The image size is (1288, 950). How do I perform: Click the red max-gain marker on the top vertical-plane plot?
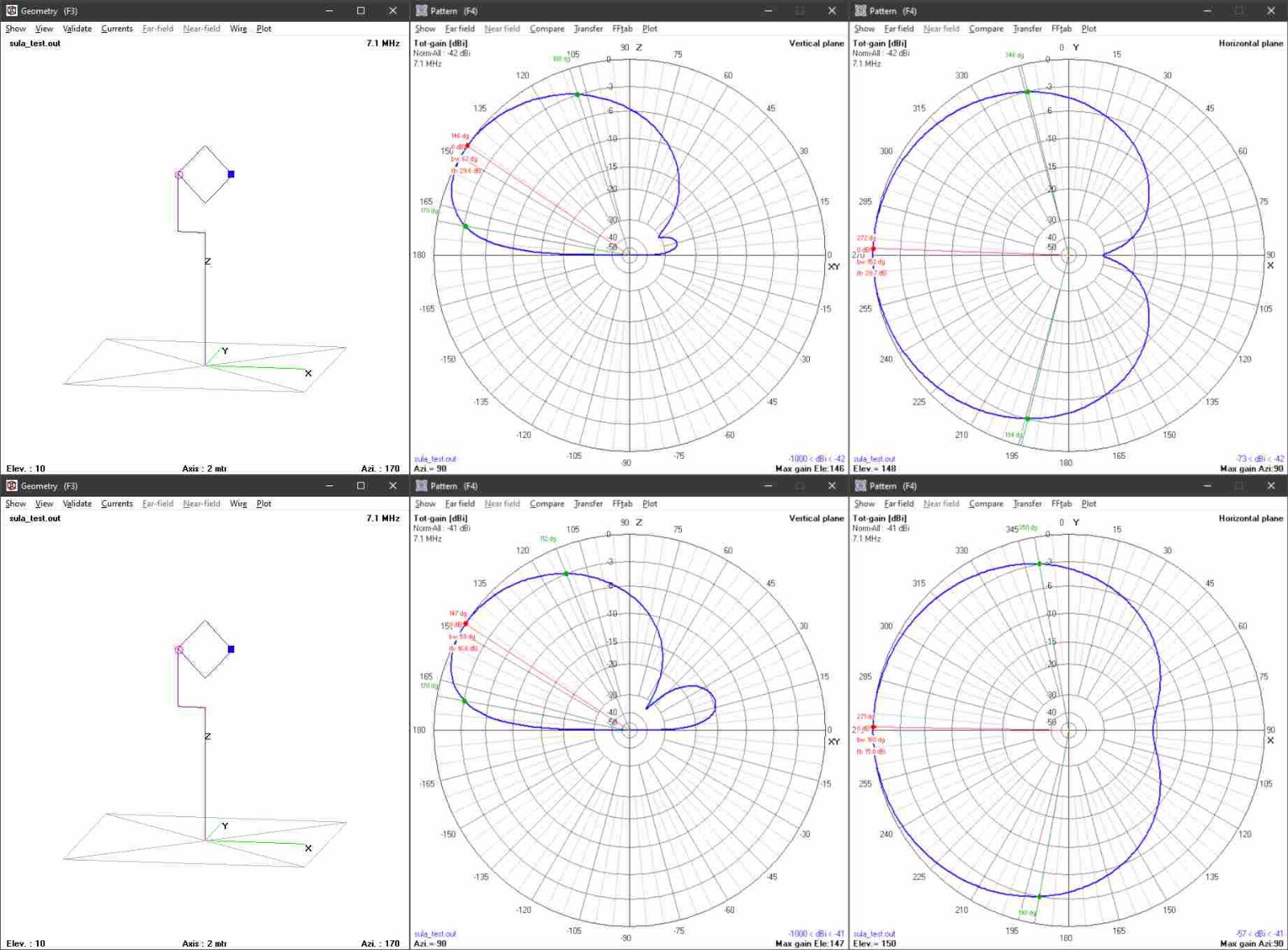467,146
